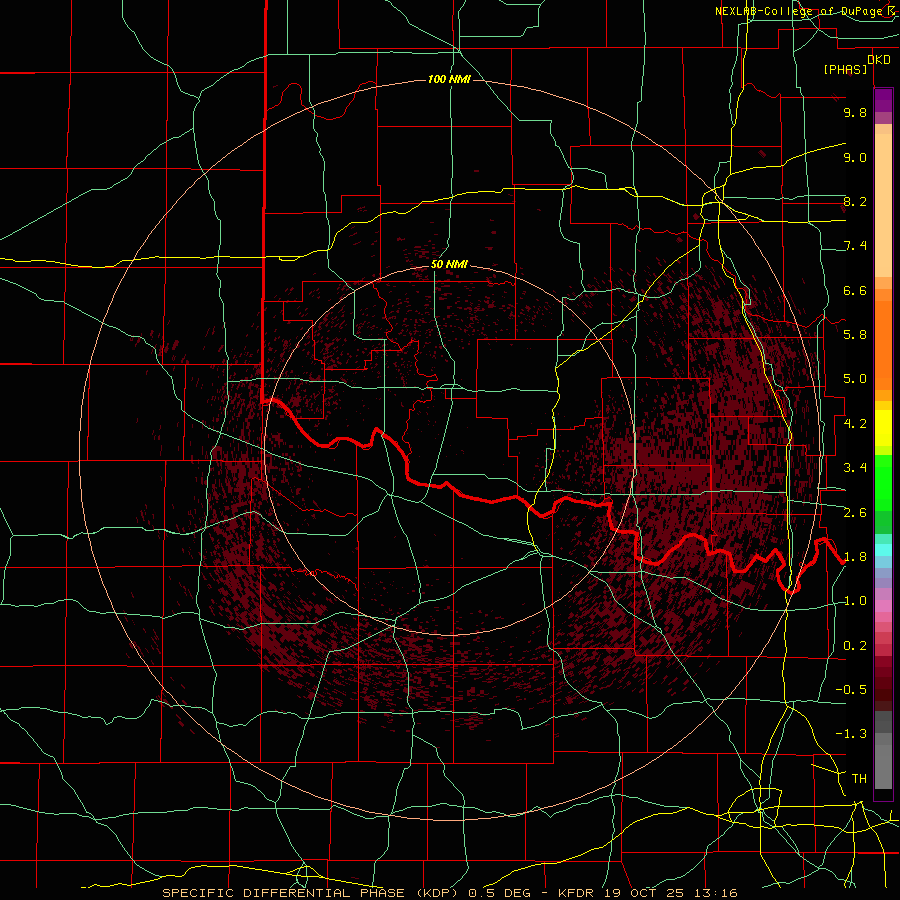900x900 pixels.
Task: Click the 4.2 value on the scale
Action: click(855, 424)
